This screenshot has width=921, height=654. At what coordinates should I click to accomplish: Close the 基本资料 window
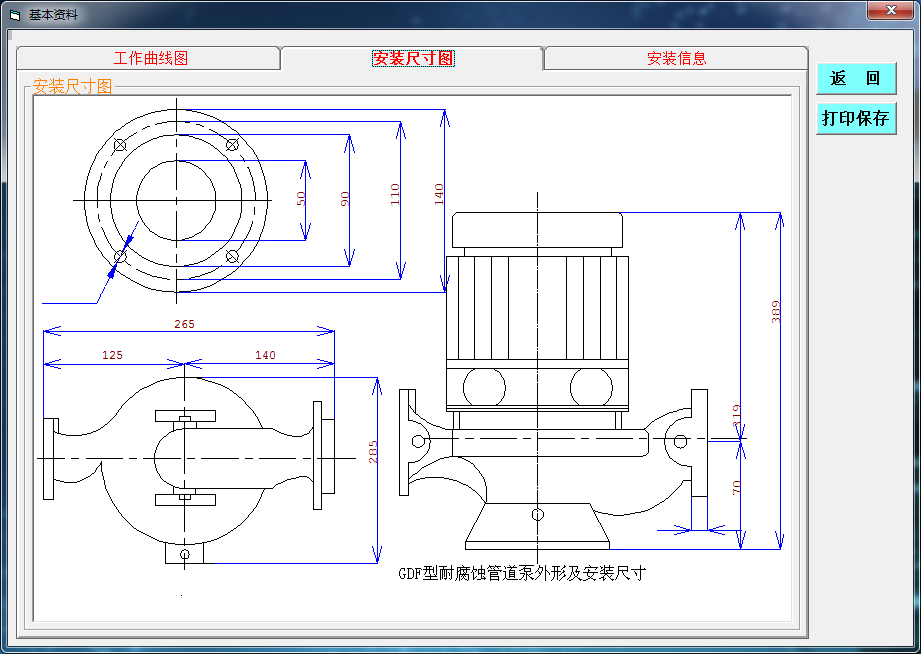coord(890,9)
